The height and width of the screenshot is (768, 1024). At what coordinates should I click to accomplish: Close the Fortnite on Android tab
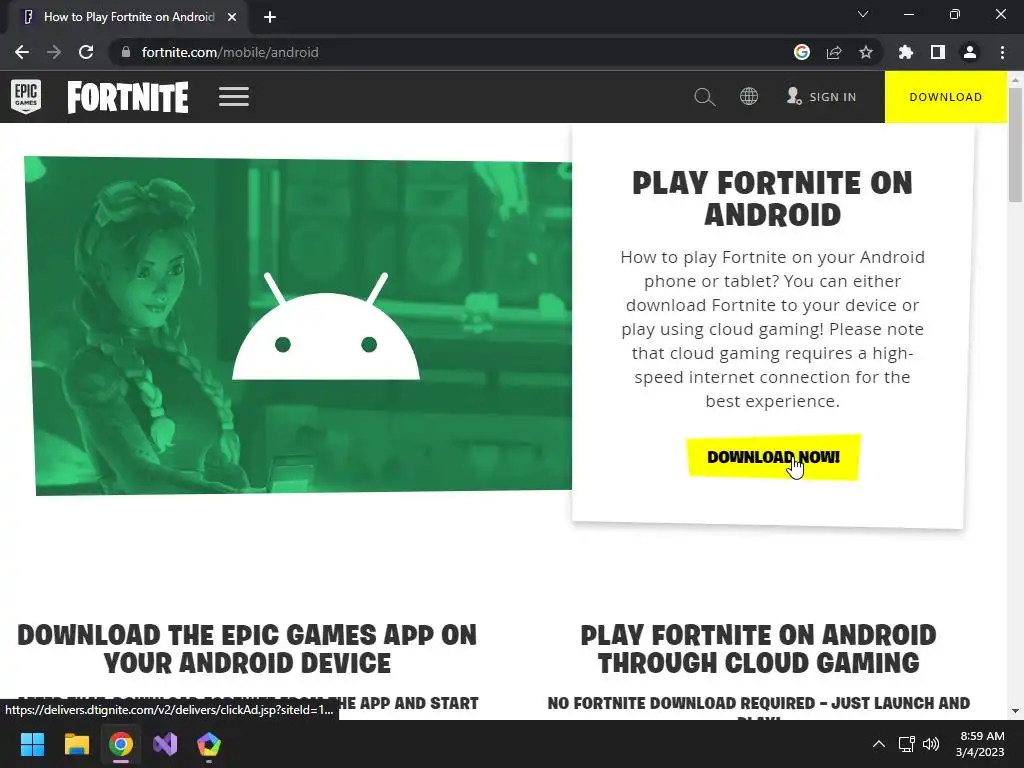(232, 17)
